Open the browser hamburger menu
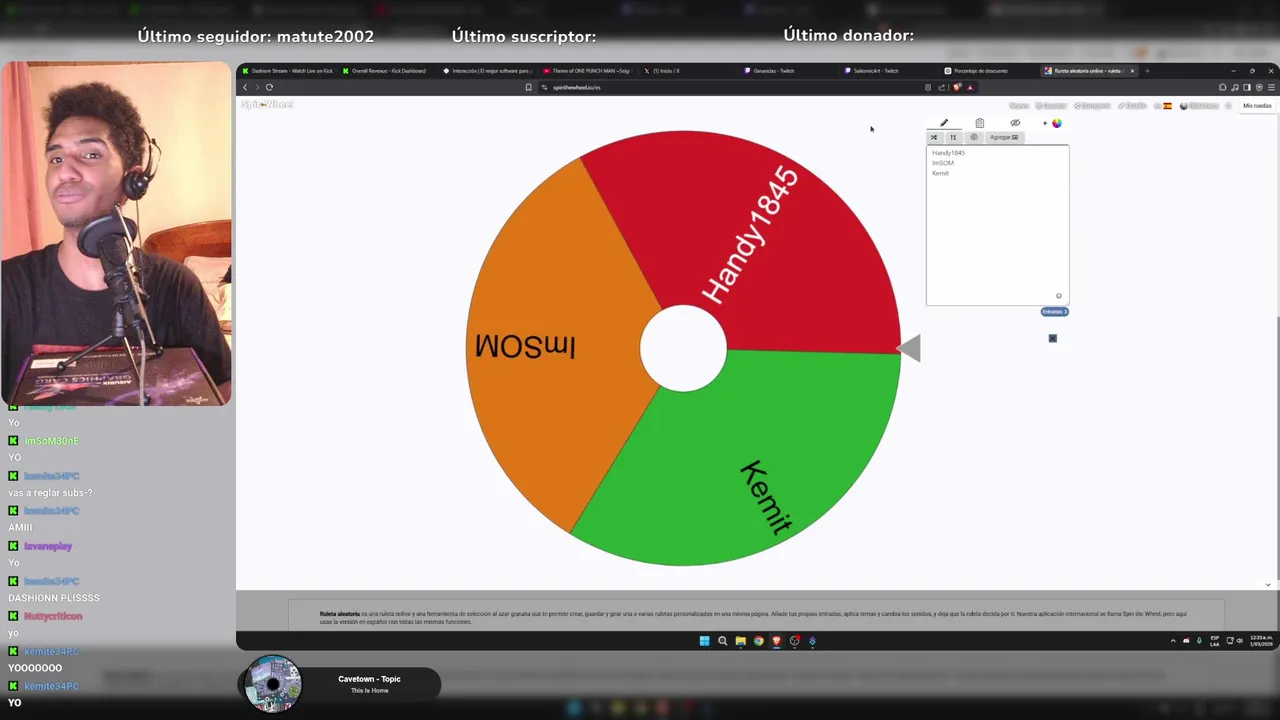This screenshot has width=1280, height=720. (x=1270, y=87)
